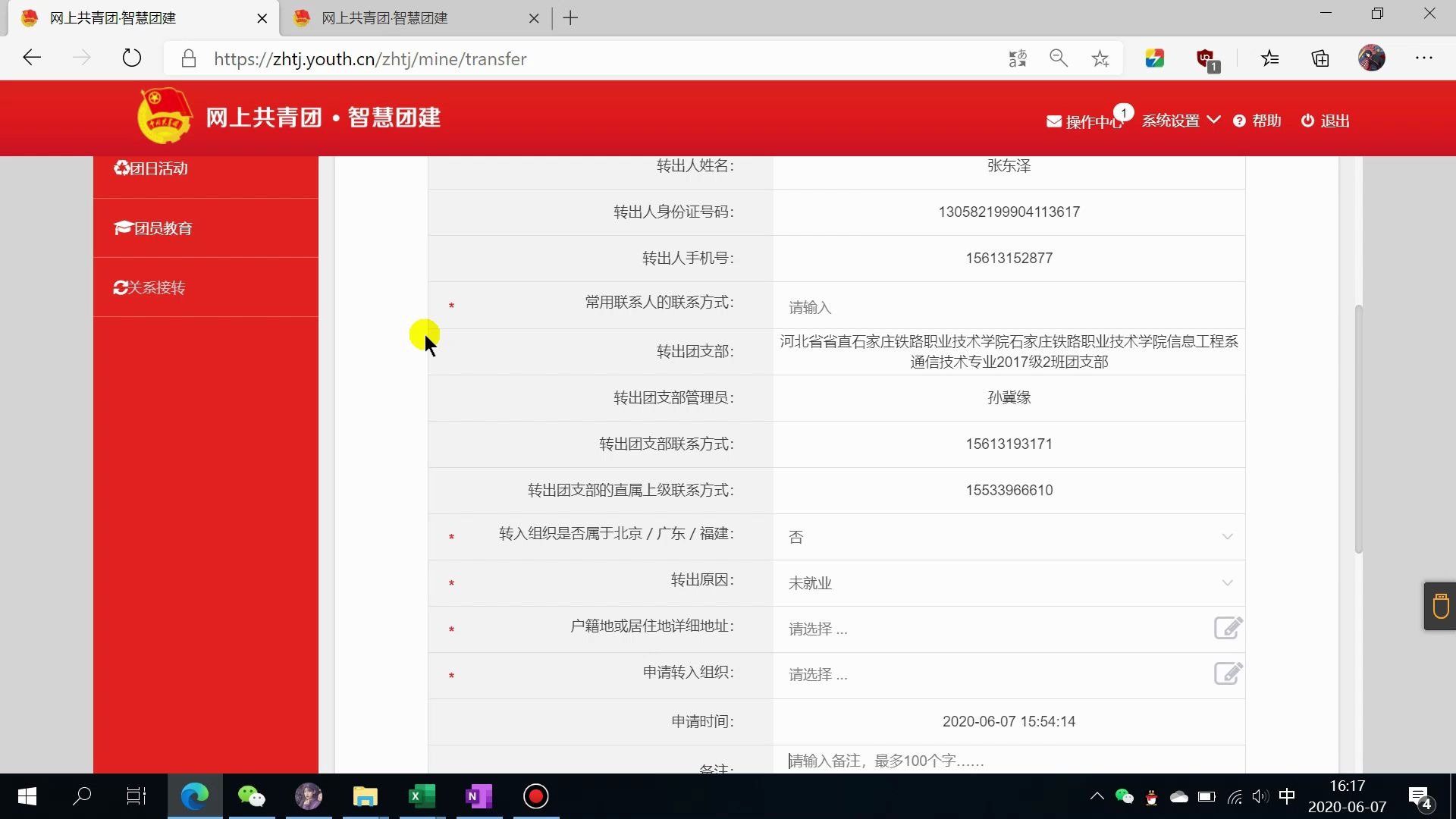Focus the 常用联系人的联系方式 input field

(1009, 307)
